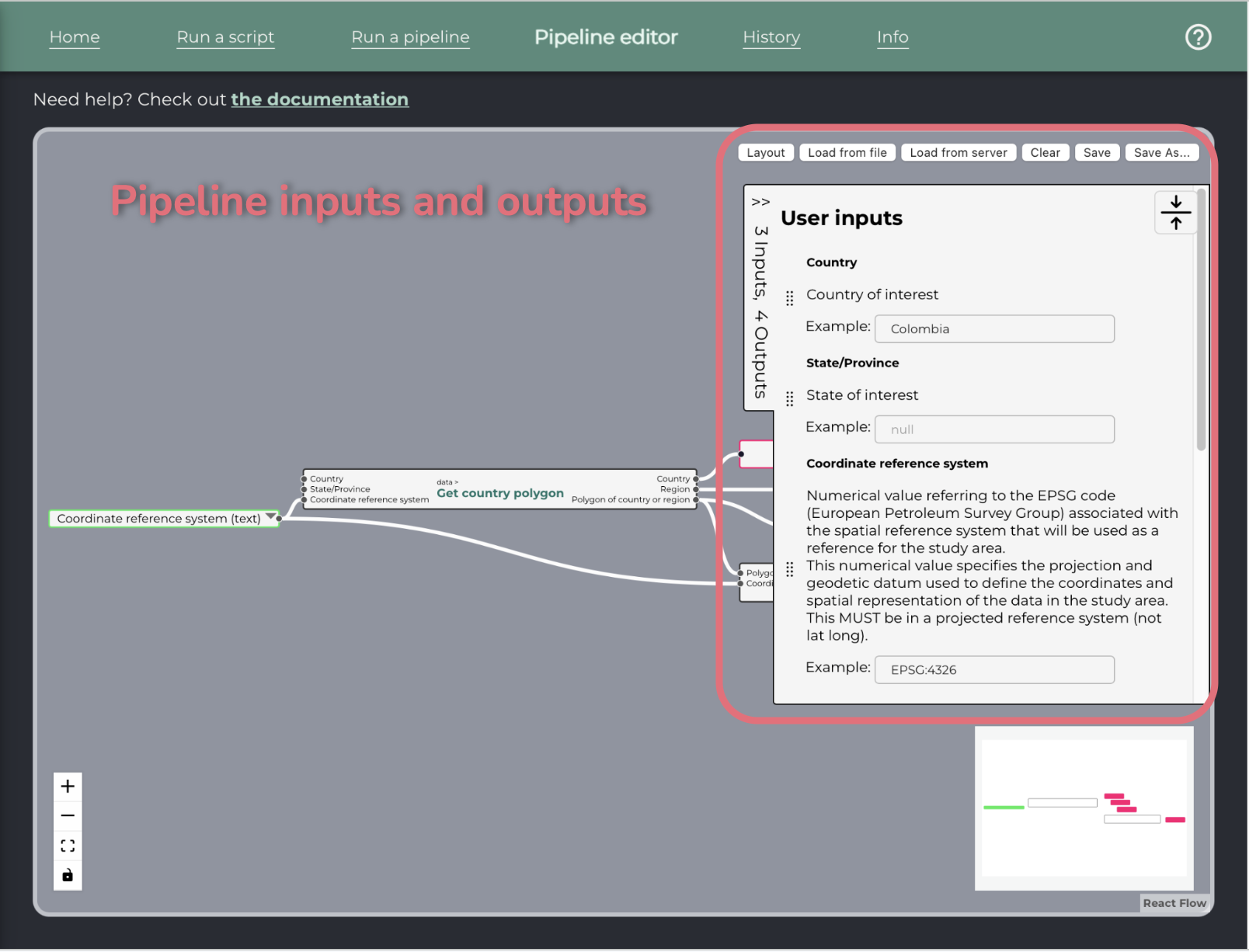The width and height of the screenshot is (1249, 952).
Task: Open the documentation link
Action: tap(319, 99)
